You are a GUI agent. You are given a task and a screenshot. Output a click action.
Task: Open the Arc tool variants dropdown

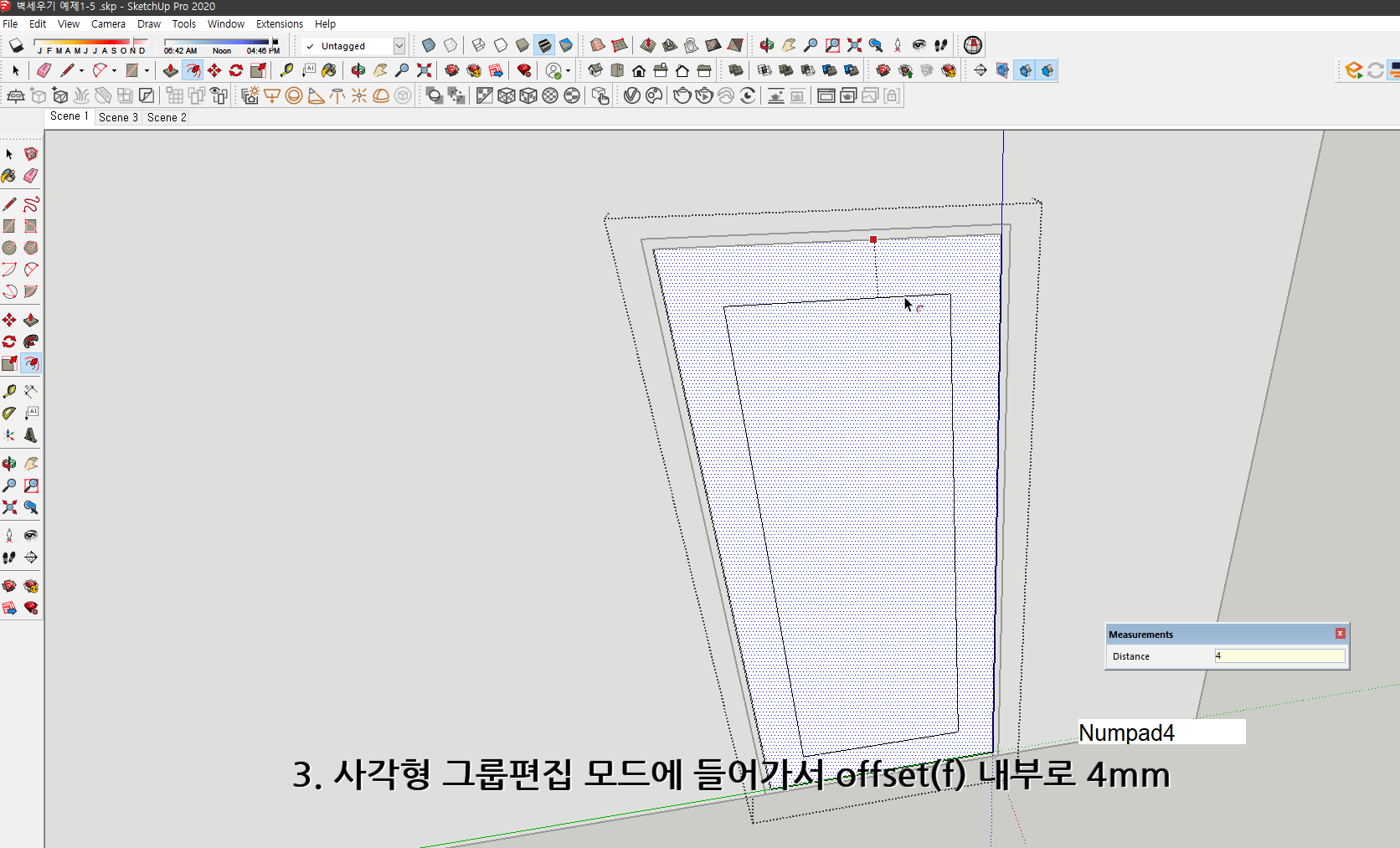[x=114, y=70]
